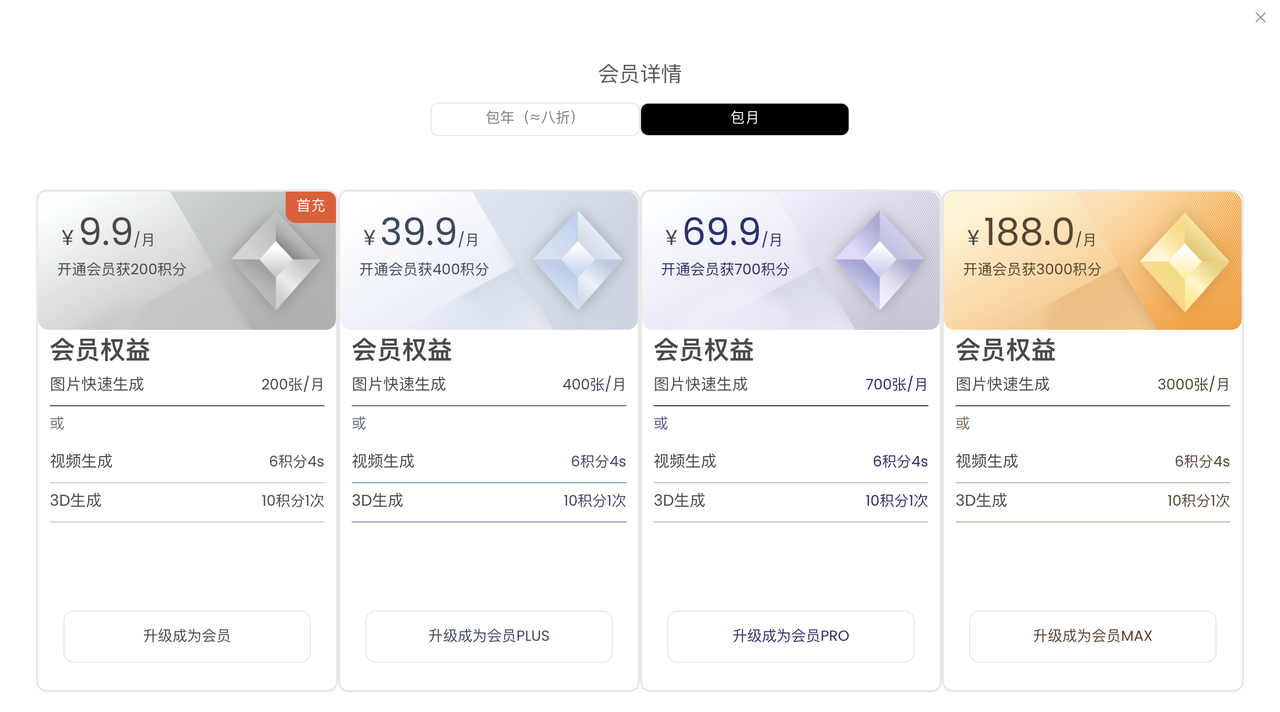Click the 200张/月 image quota value
Screen dimensions: 1280x712
(x=293, y=384)
